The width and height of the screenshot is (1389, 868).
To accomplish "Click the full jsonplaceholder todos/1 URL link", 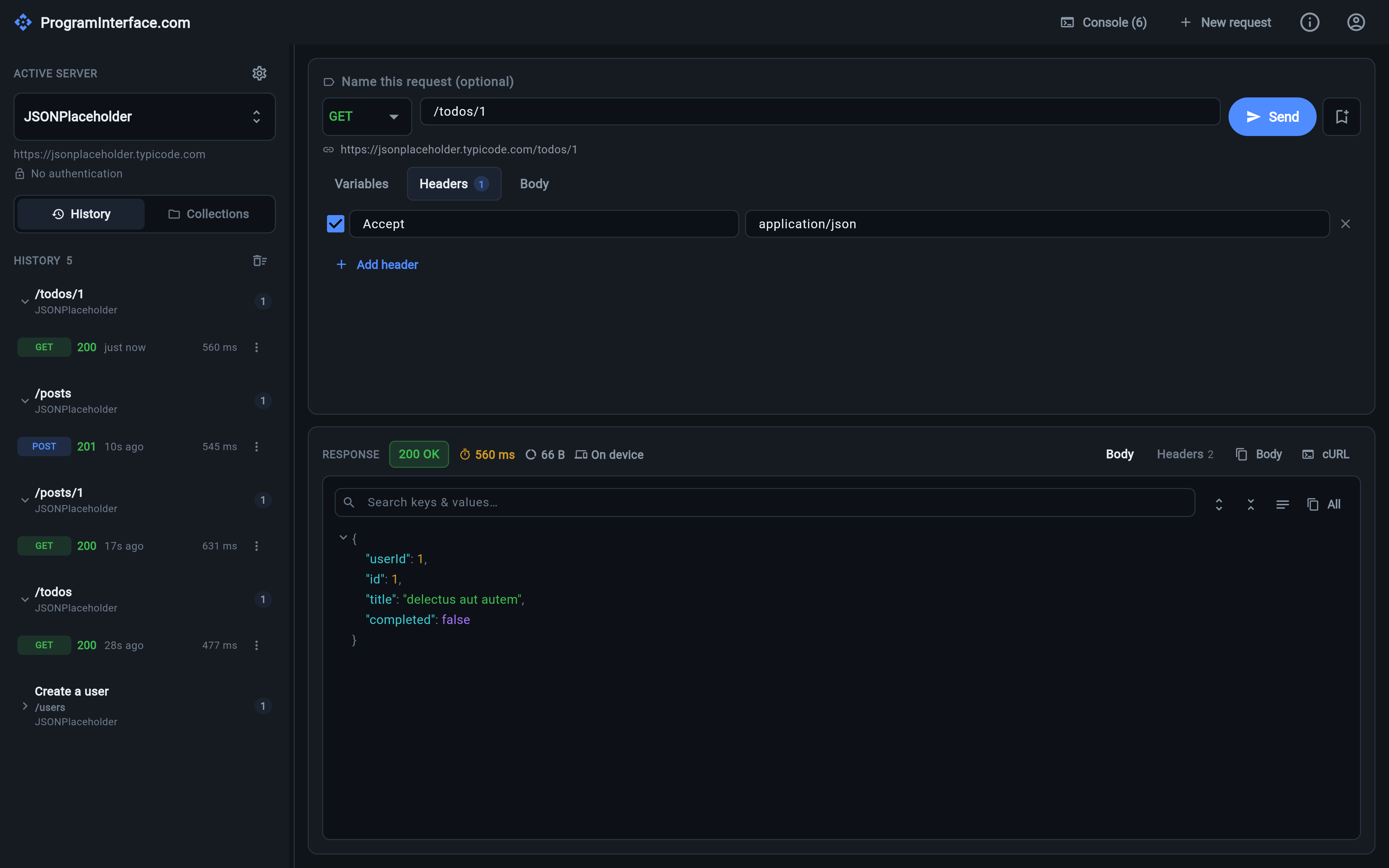I will click(x=458, y=149).
